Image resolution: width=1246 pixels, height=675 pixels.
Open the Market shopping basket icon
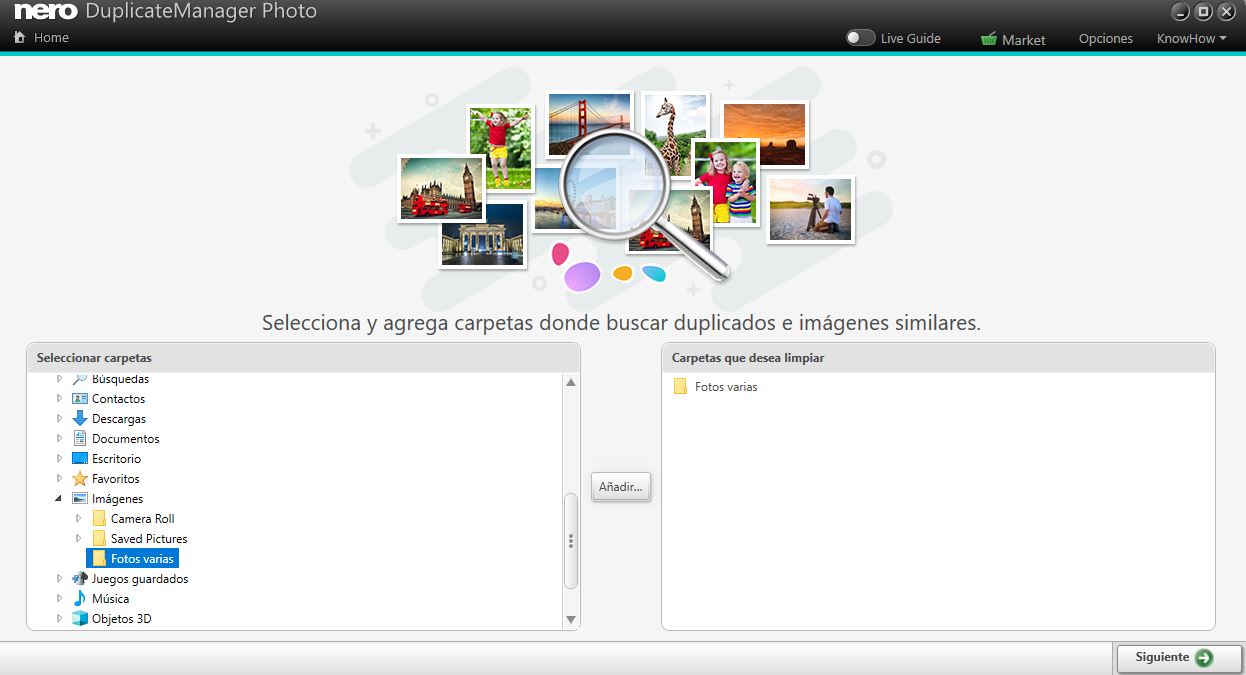(x=989, y=39)
